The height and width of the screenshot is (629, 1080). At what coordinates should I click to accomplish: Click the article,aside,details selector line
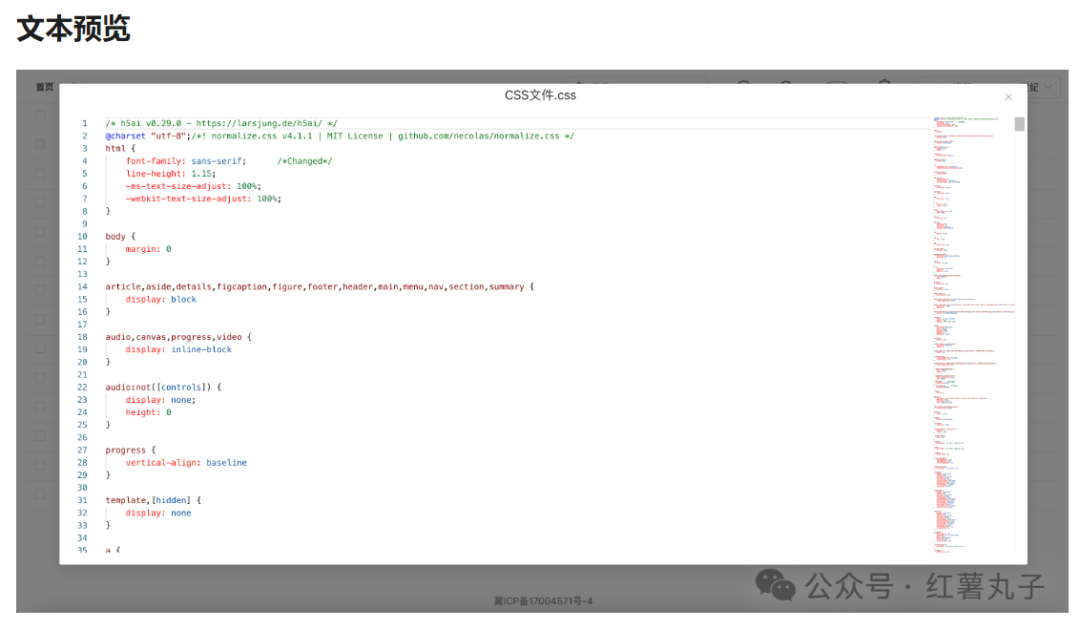(320, 287)
